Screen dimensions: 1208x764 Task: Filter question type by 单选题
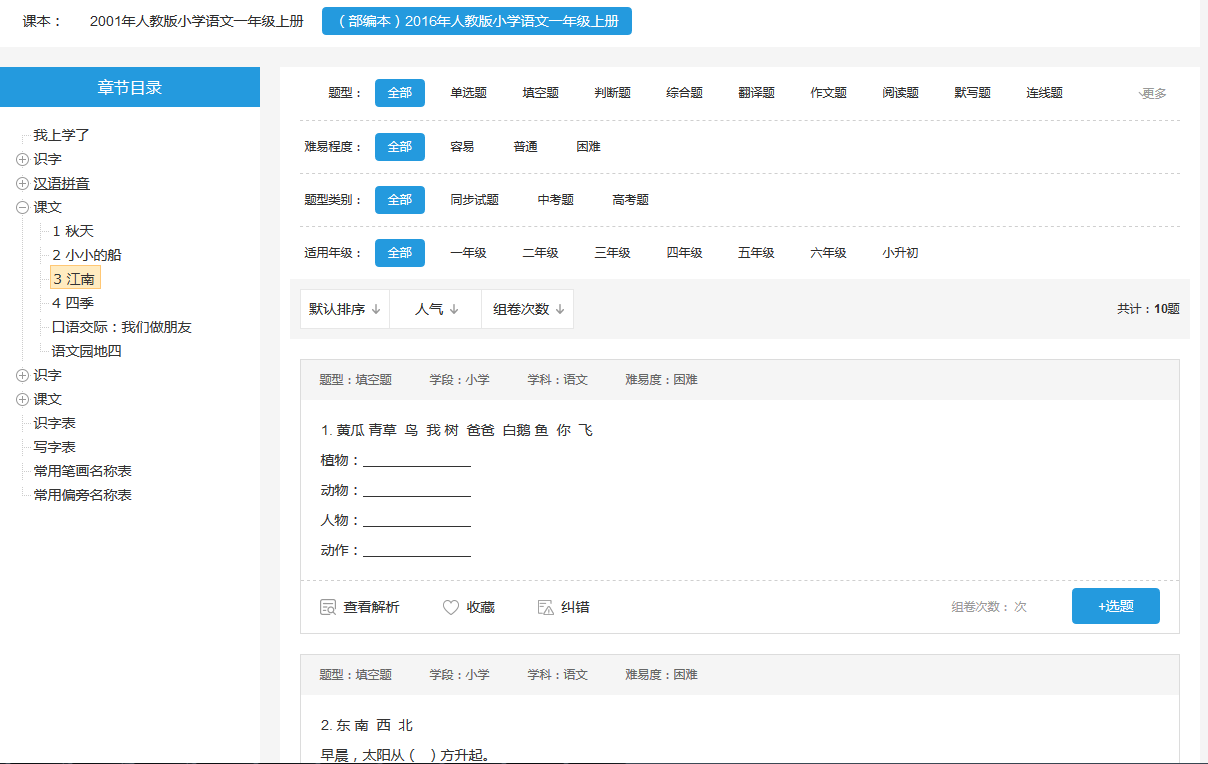[468, 93]
